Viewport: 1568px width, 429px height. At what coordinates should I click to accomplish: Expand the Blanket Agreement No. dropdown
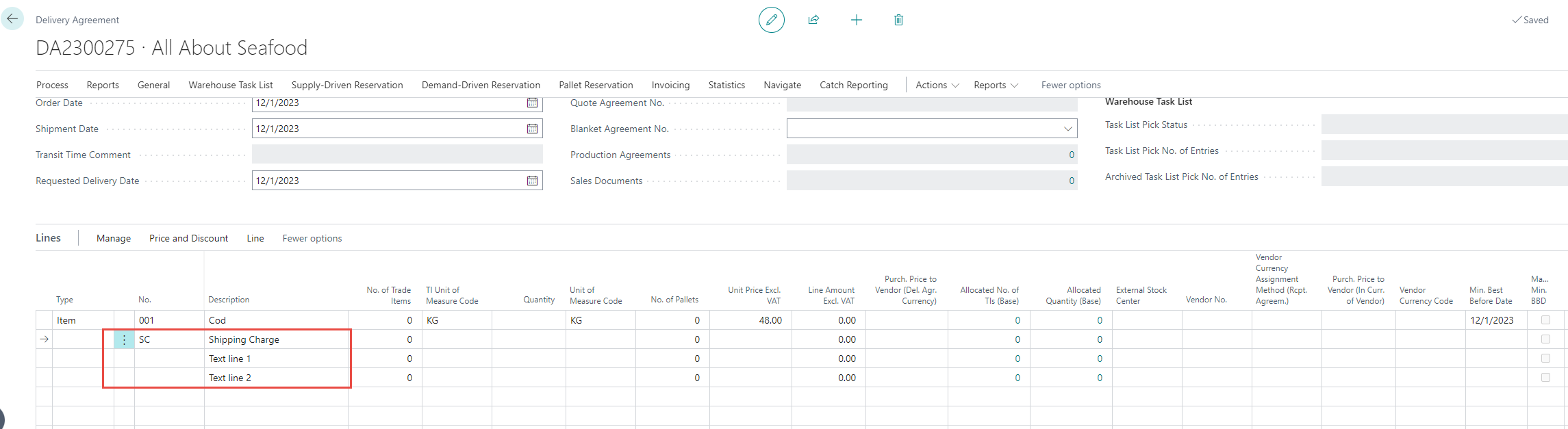1067,129
